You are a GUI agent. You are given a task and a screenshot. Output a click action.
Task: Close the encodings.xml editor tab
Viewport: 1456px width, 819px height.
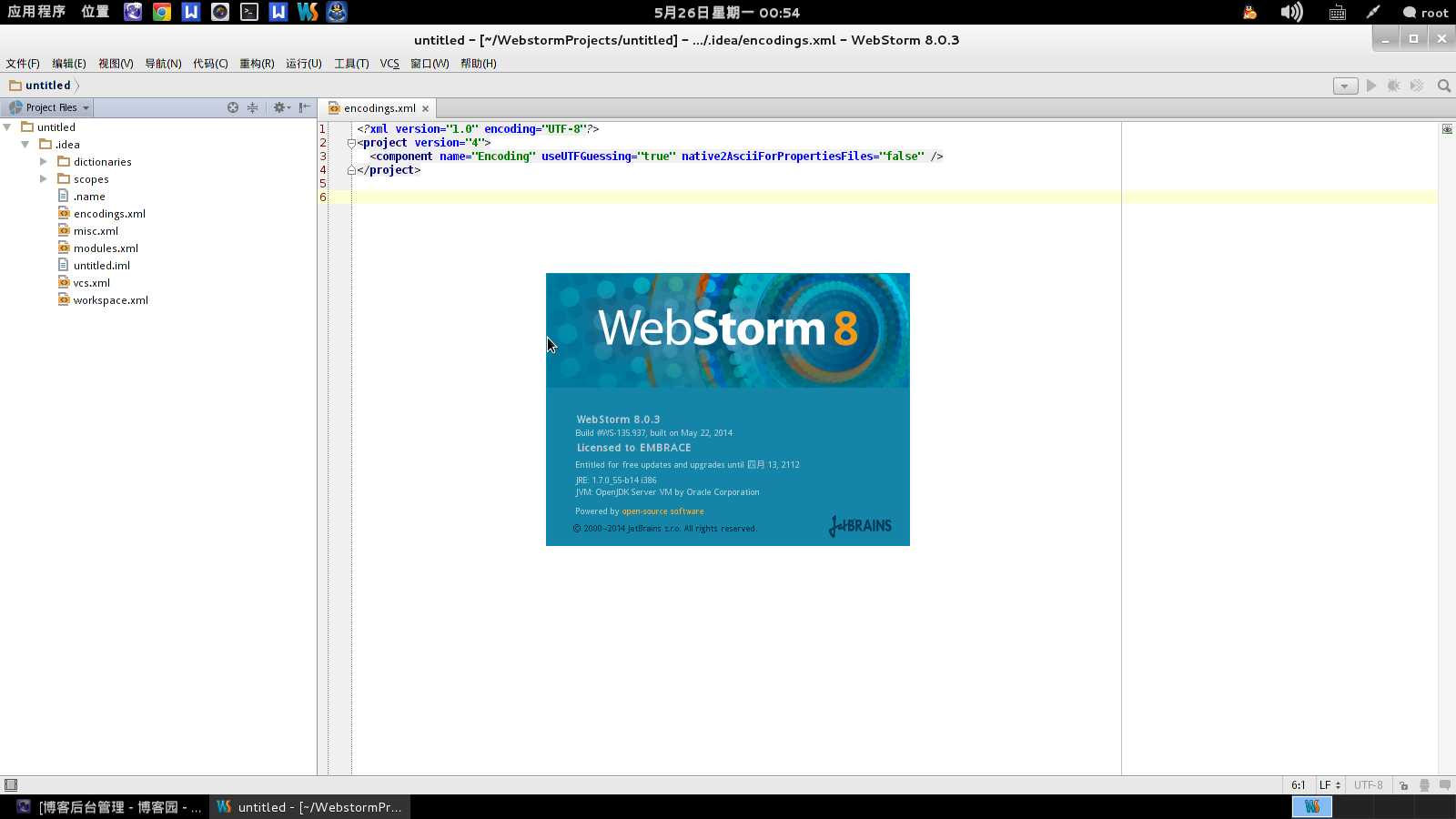pyautogui.click(x=425, y=108)
